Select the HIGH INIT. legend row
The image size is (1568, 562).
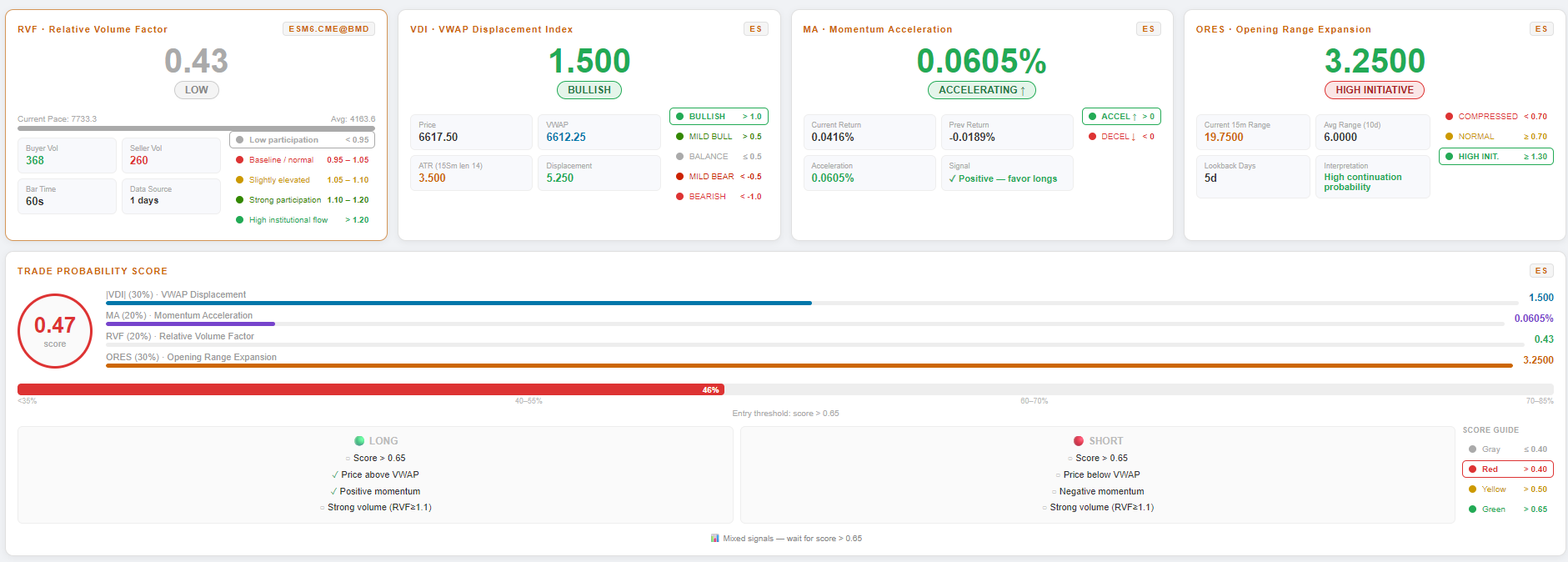coord(1495,157)
